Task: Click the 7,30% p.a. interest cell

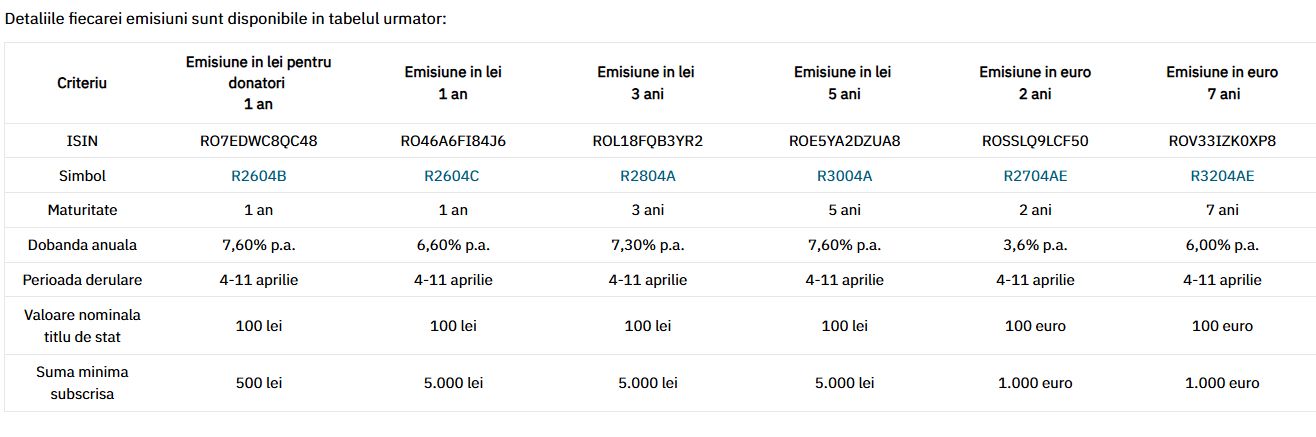Action: [x=648, y=245]
